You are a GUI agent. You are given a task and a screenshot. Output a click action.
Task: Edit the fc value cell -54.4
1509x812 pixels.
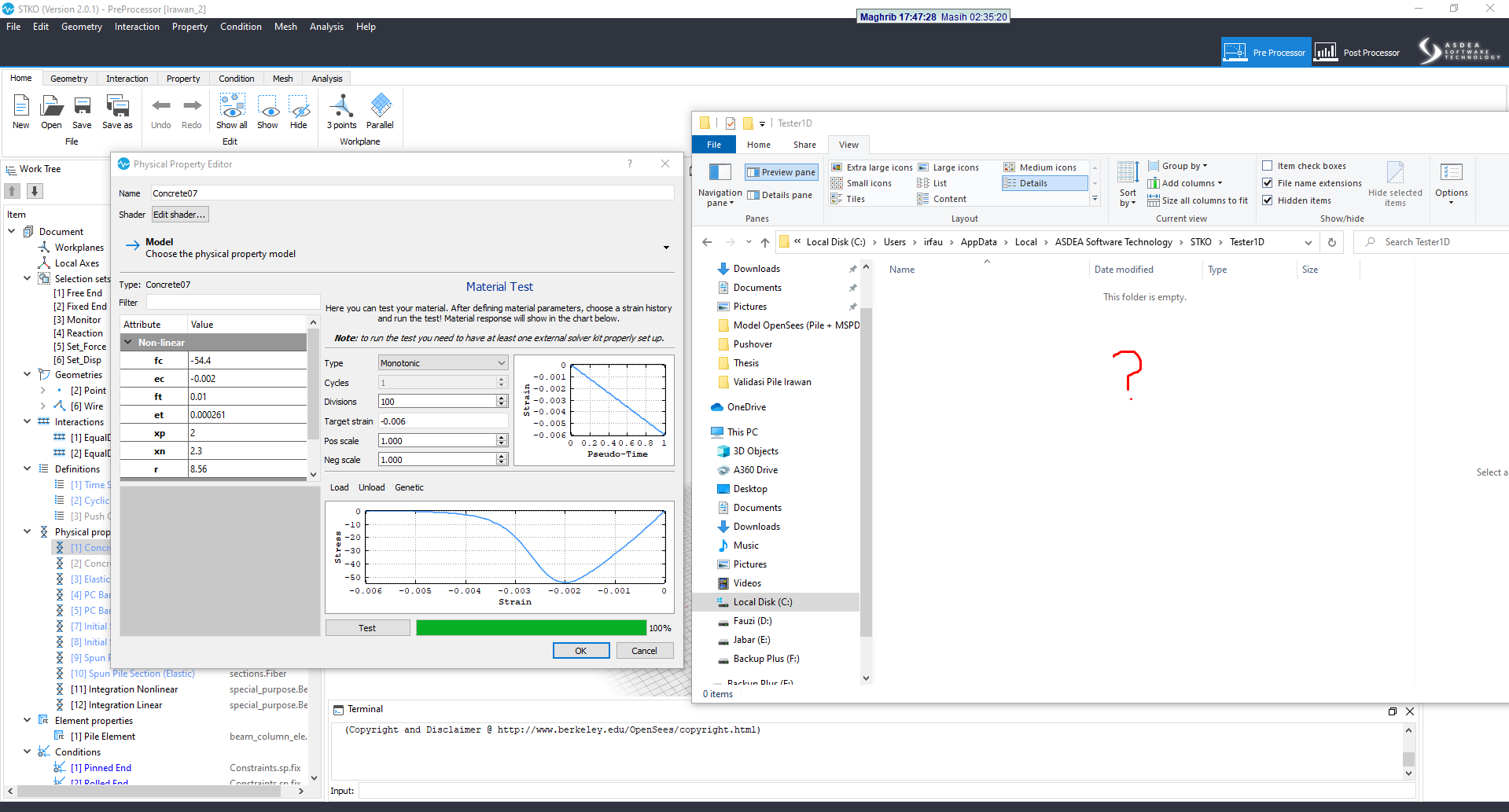247,361
